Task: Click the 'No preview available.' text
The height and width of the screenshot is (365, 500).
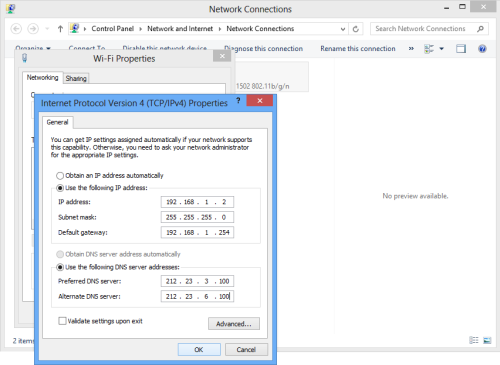Action: (415, 196)
